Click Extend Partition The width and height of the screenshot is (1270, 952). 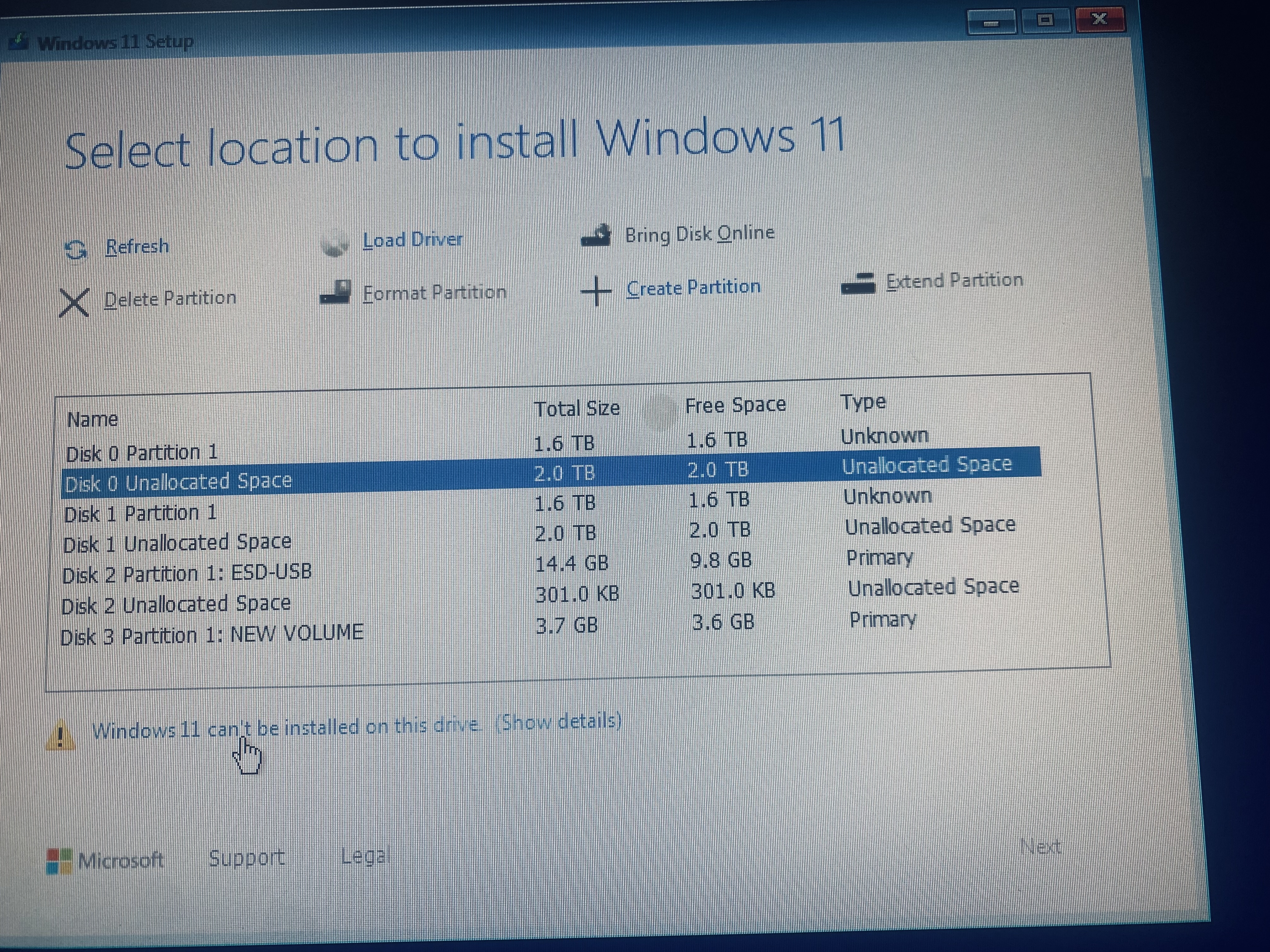click(954, 280)
